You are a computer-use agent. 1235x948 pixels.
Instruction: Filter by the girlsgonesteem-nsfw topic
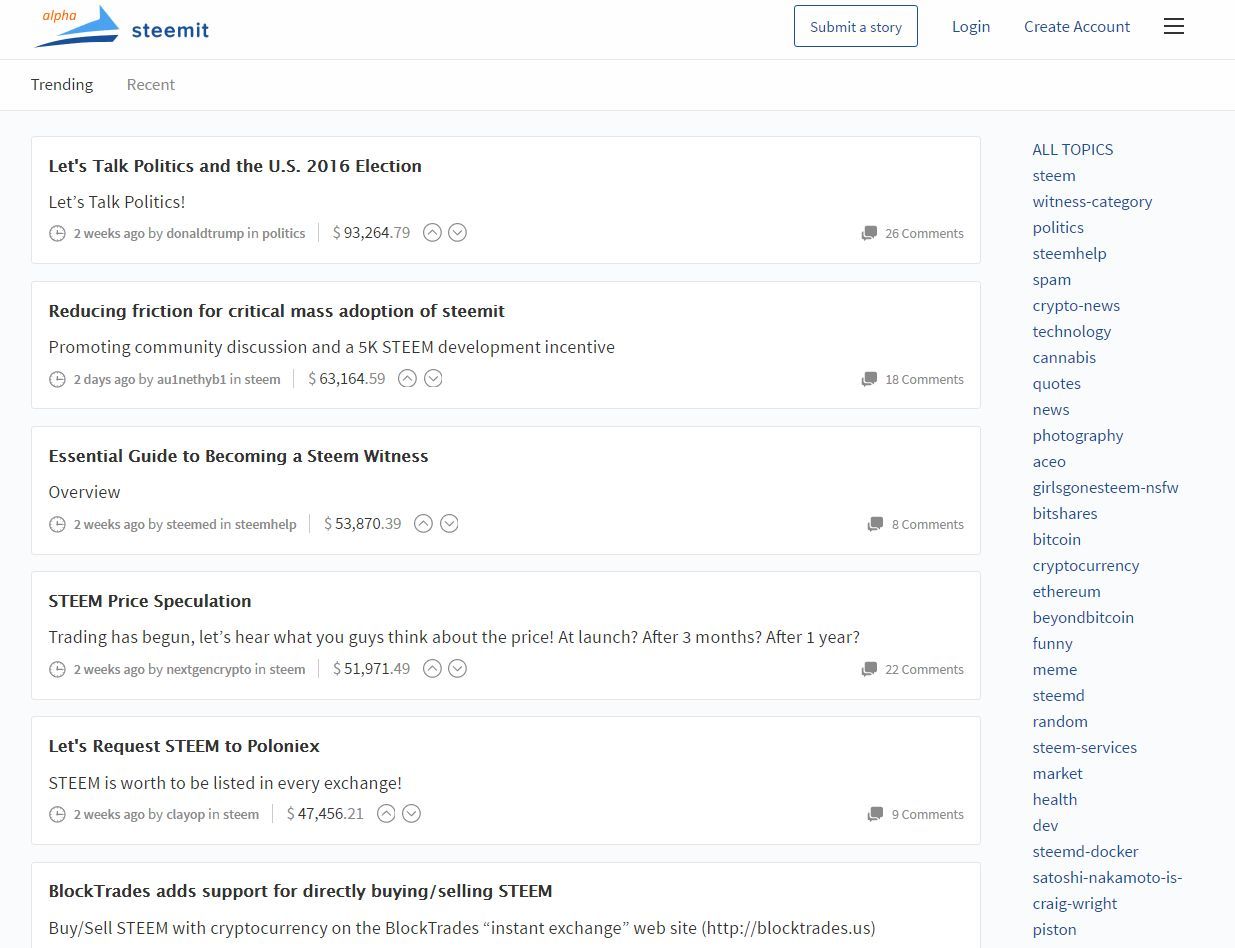pos(1106,488)
